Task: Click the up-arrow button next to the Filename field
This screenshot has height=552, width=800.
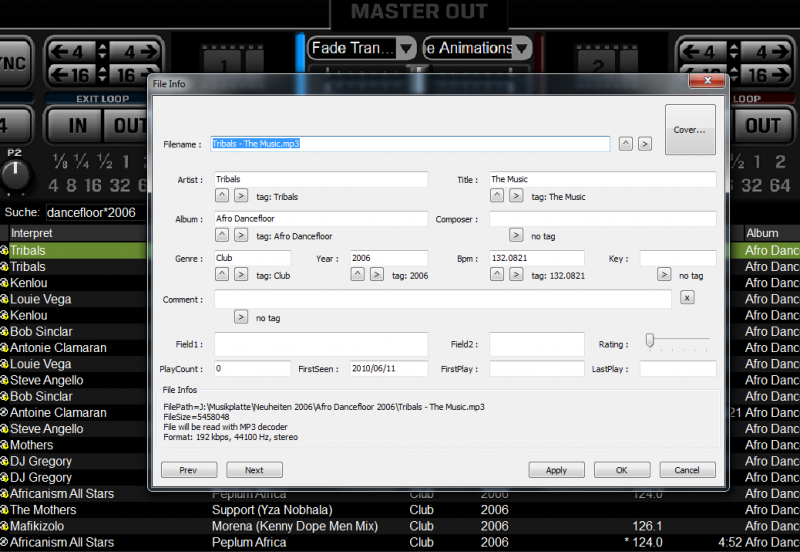Action: click(626, 144)
